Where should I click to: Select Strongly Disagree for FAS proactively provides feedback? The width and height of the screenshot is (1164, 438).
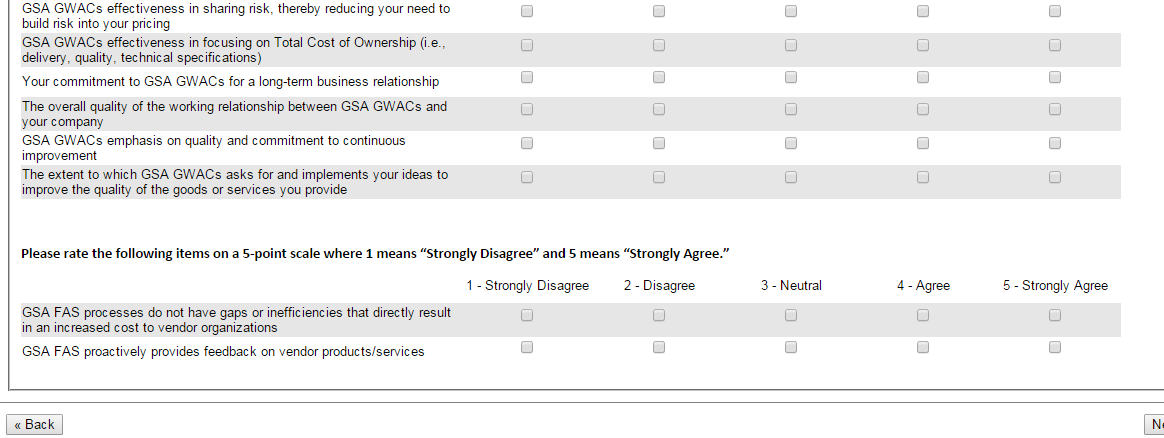coord(527,348)
